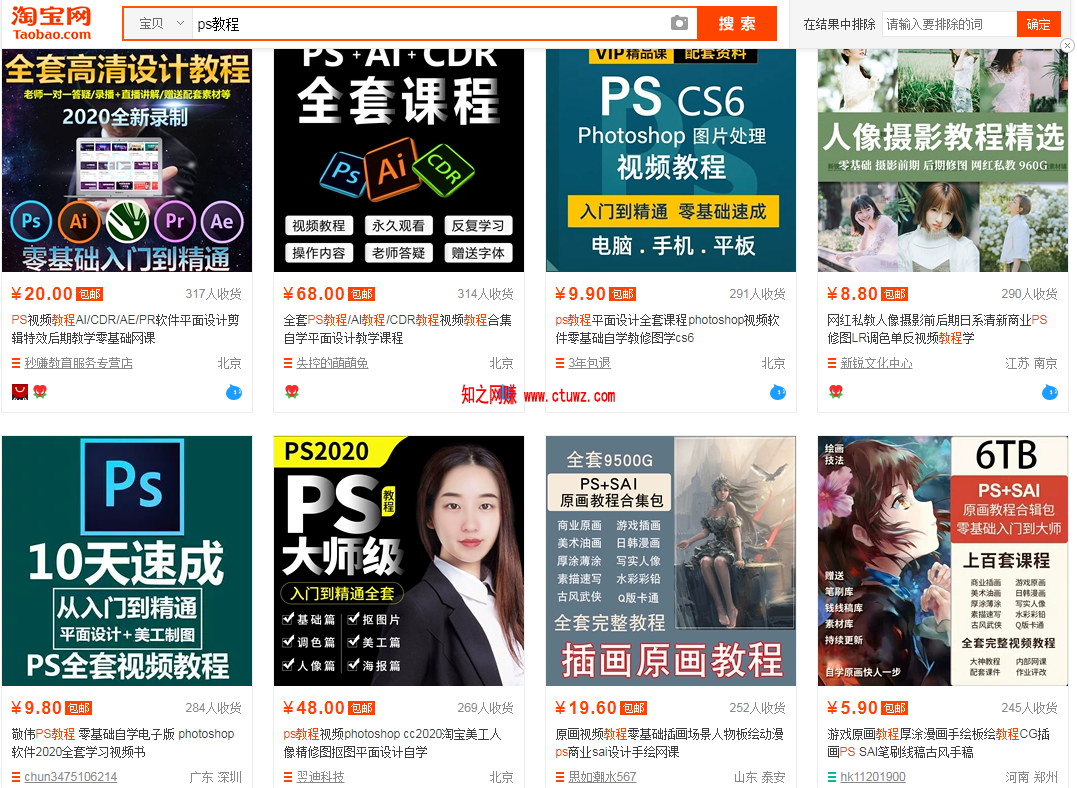Click the 269人收货 sales count
This screenshot has width=1077, height=788.
click(x=486, y=708)
